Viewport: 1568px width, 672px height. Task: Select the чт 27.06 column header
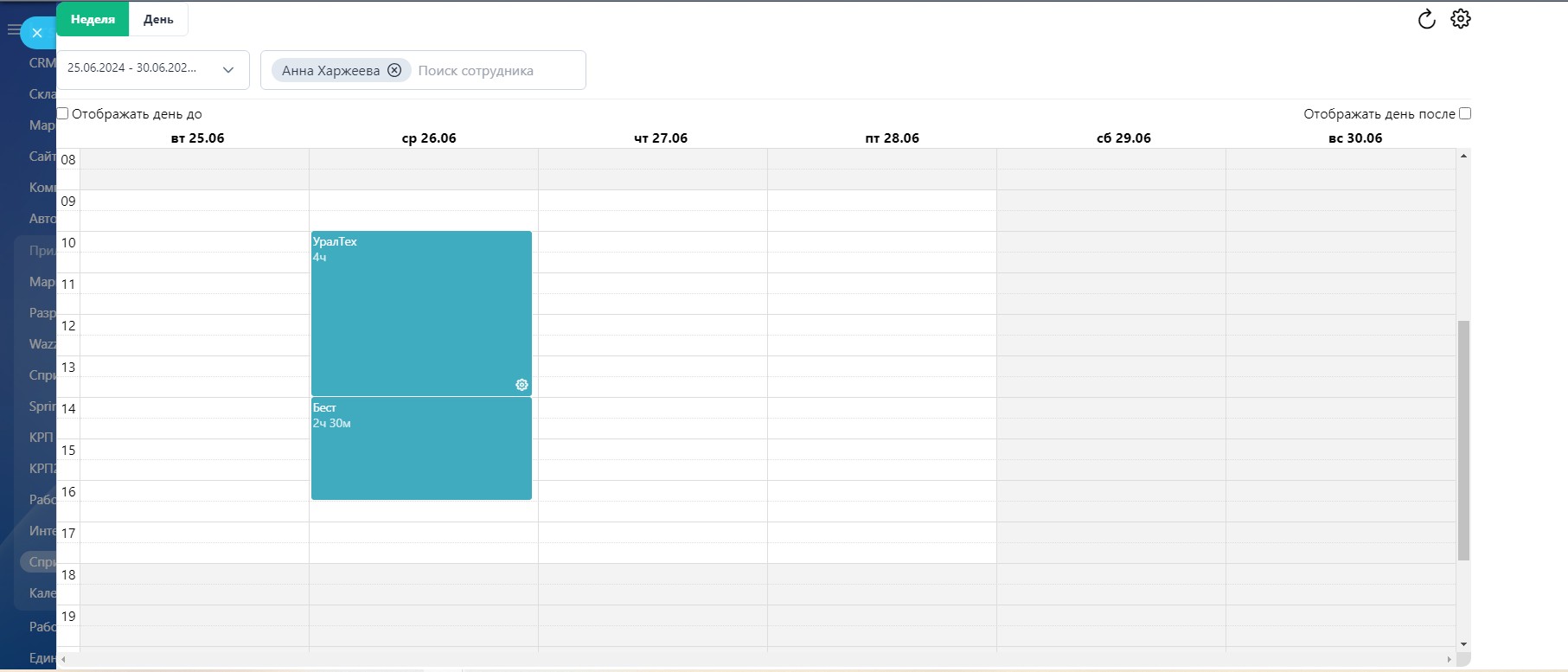click(661, 138)
